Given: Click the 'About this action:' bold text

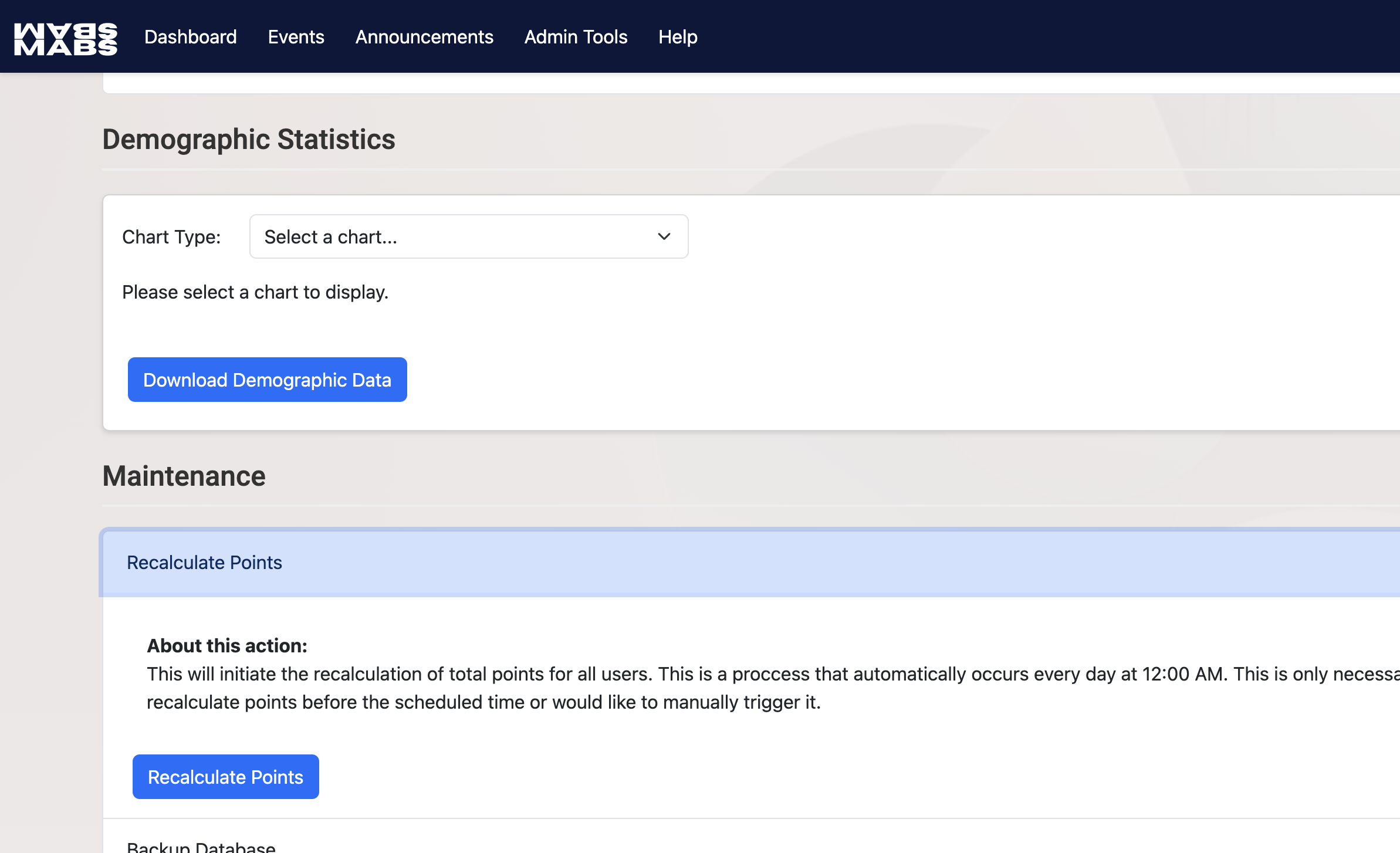Looking at the screenshot, I should coord(227,646).
